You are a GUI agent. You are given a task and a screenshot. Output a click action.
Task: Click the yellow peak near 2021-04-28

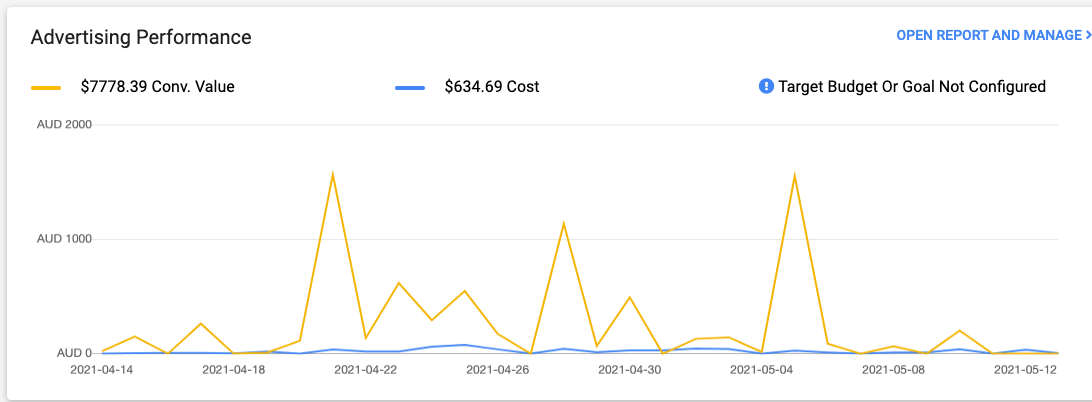click(x=563, y=224)
